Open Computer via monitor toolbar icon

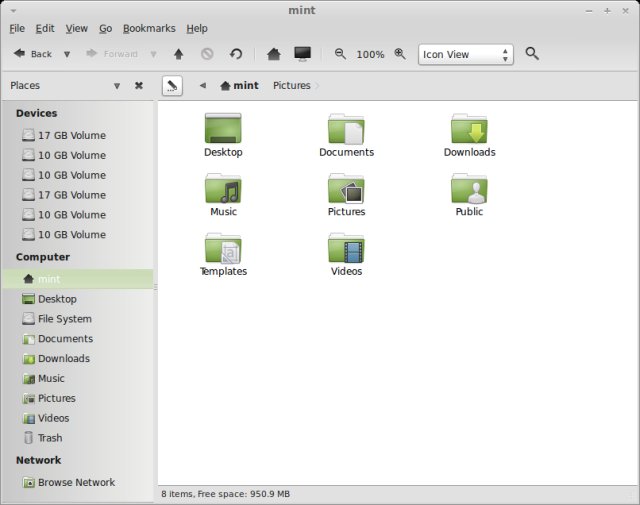tap(302, 54)
